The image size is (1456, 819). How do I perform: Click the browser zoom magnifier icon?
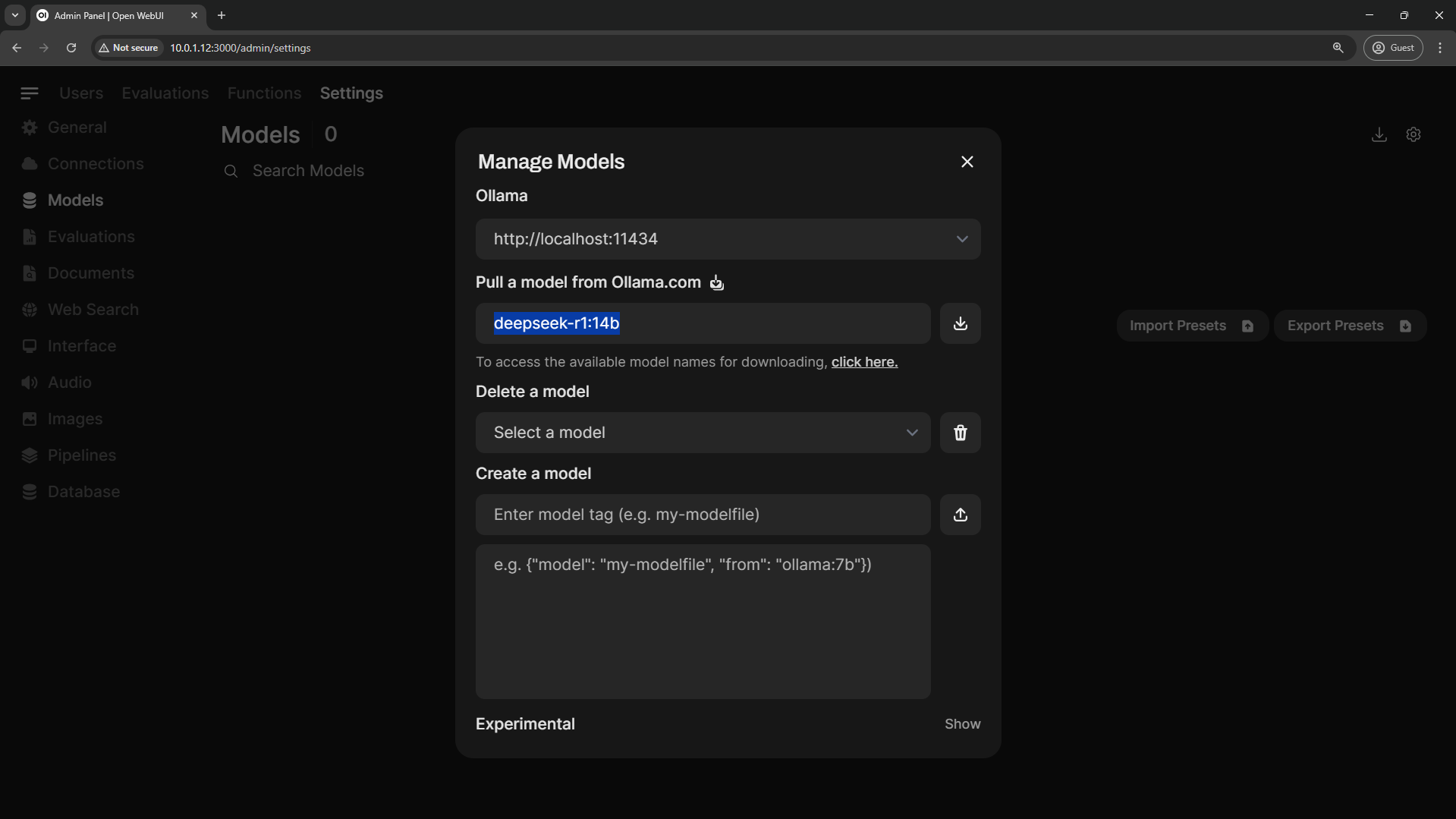pyautogui.click(x=1338, y=48)
